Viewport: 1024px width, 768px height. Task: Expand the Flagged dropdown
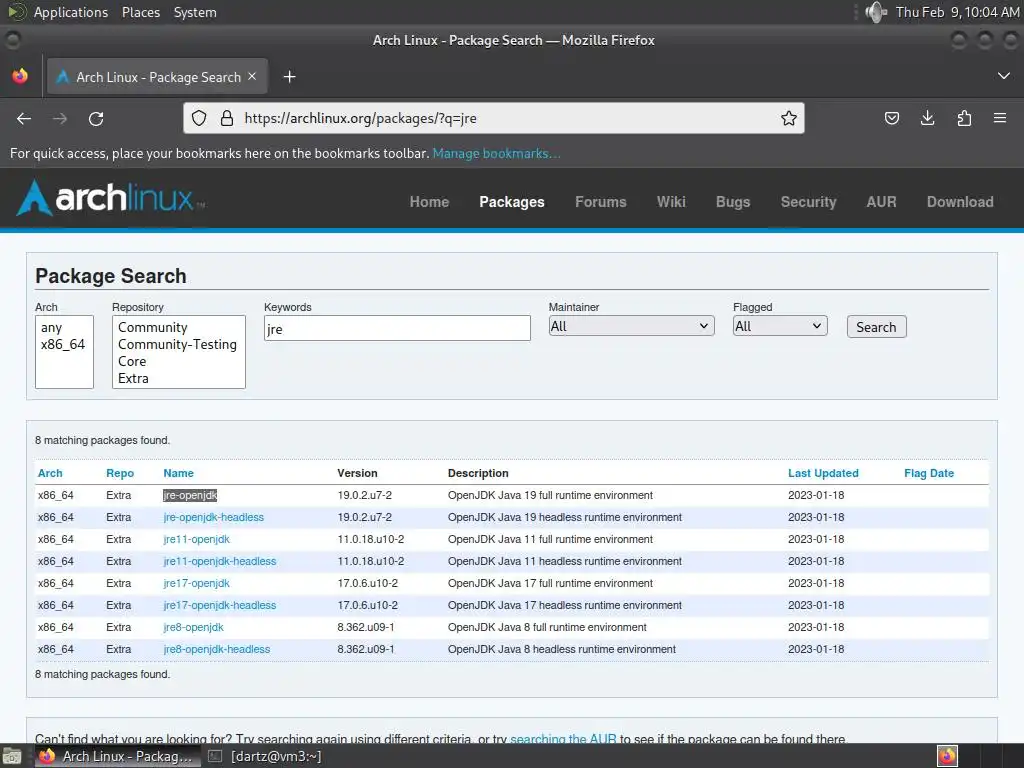click(x=779, y=326)
